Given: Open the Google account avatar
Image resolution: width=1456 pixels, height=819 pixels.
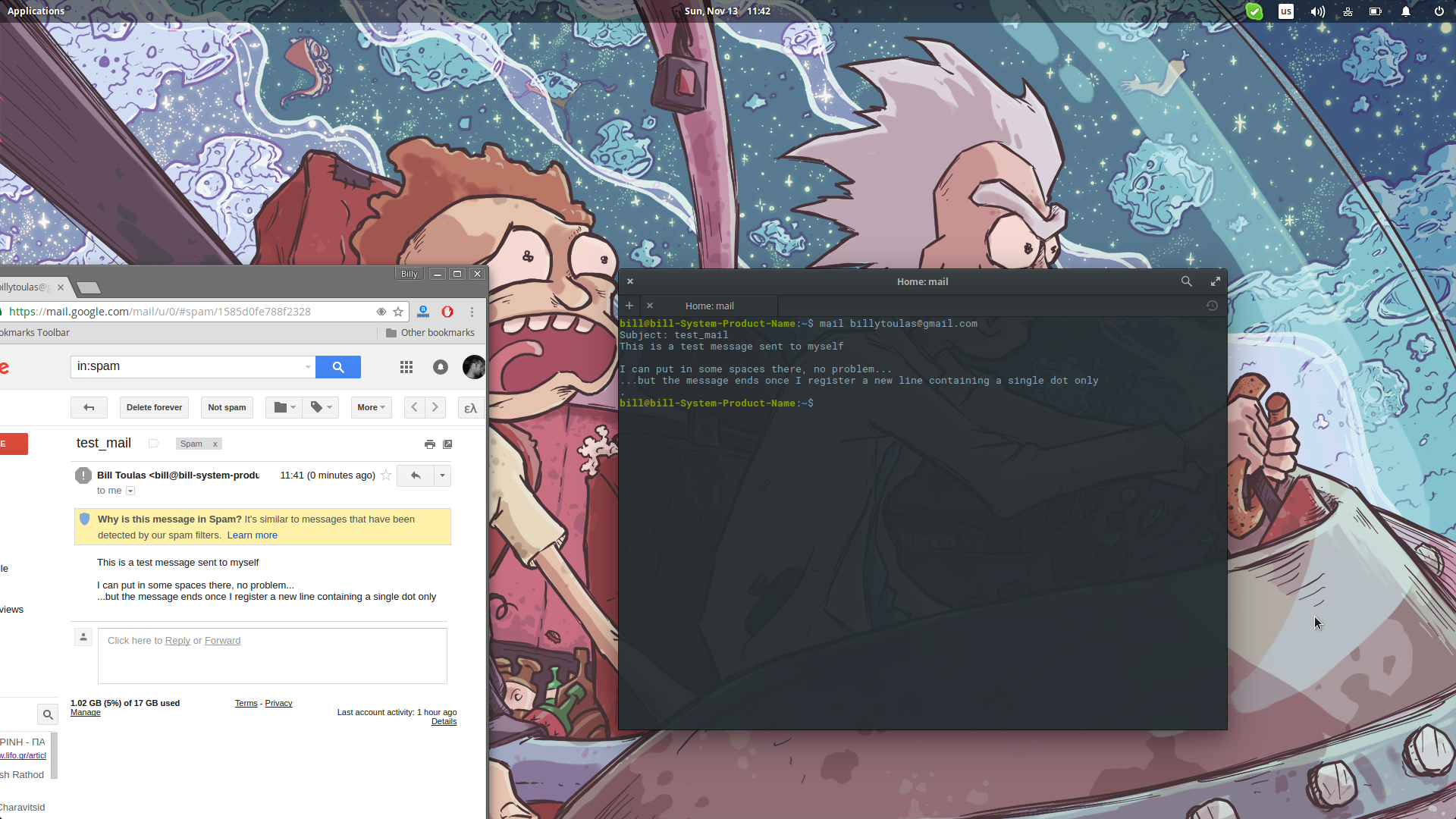Looking at the screenshot, I should click(475, 367).
